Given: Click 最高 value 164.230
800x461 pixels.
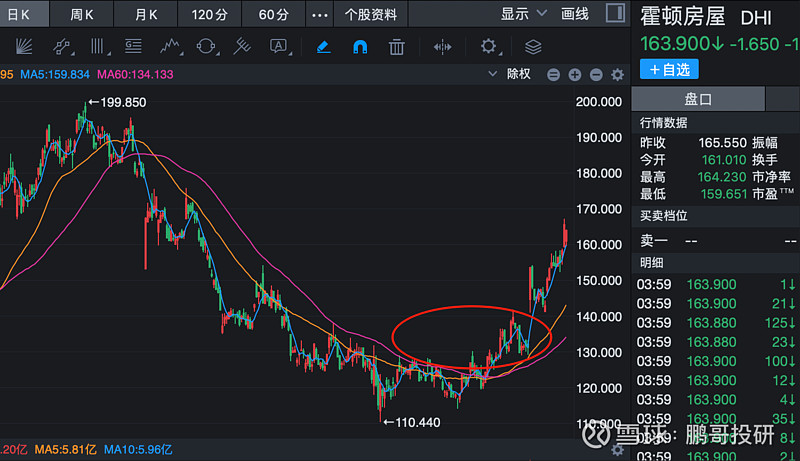Looking at the screenshot, I should (x=722, y=177).
